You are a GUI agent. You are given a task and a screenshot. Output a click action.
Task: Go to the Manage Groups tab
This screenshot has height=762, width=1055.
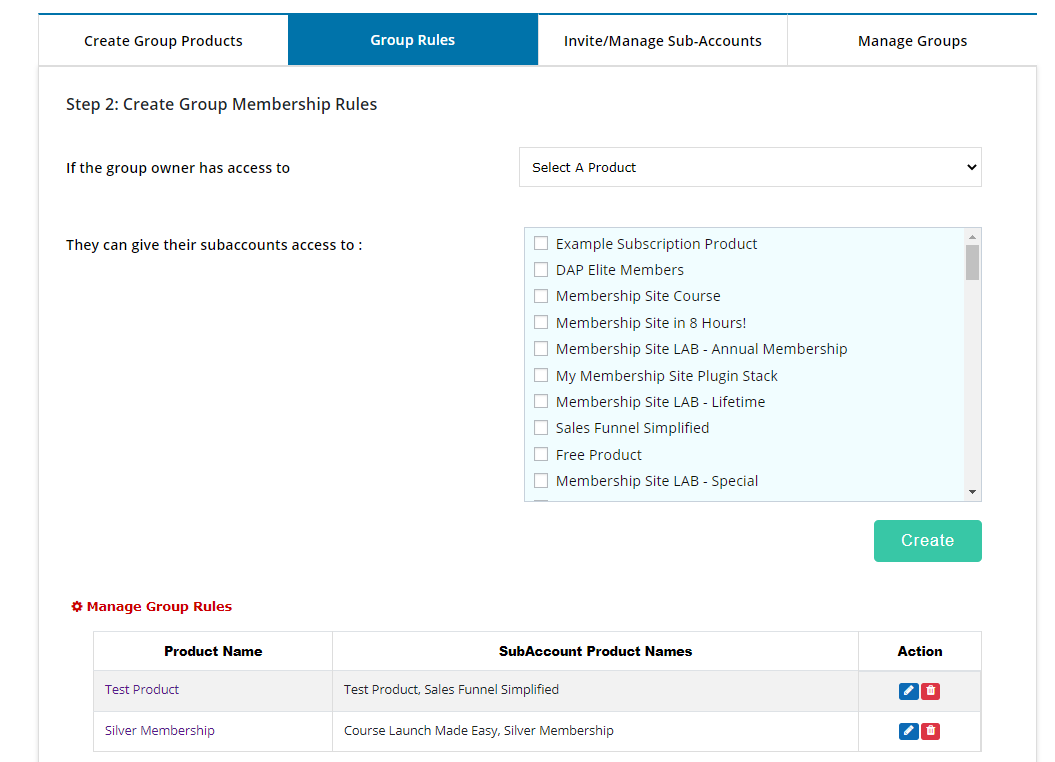click(x=912, y=41)
